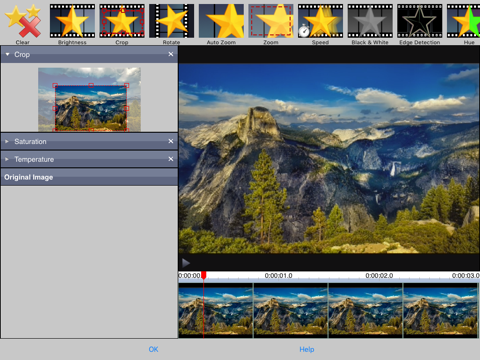
Task: Remove the Temperature effect
Action: click(x=171, y=159)
